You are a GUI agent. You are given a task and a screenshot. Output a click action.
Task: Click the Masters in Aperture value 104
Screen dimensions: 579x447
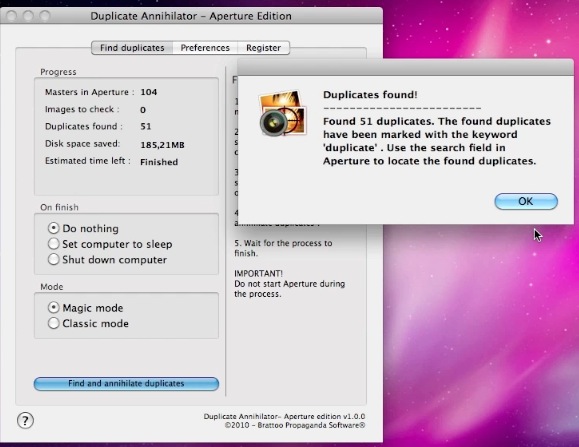tap(149, 92)
